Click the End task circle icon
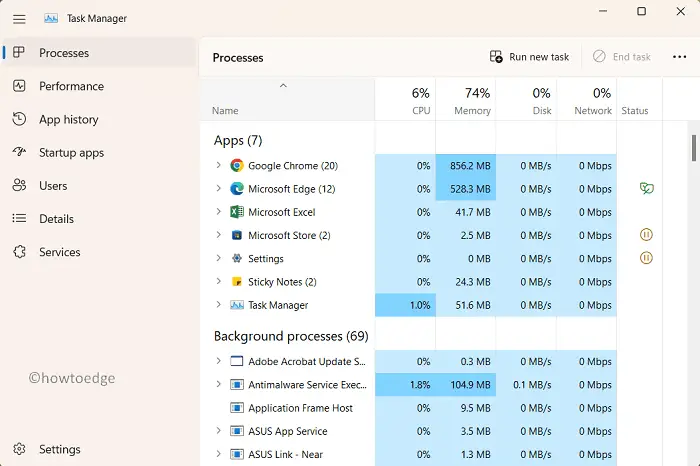 tap(599, 56)
